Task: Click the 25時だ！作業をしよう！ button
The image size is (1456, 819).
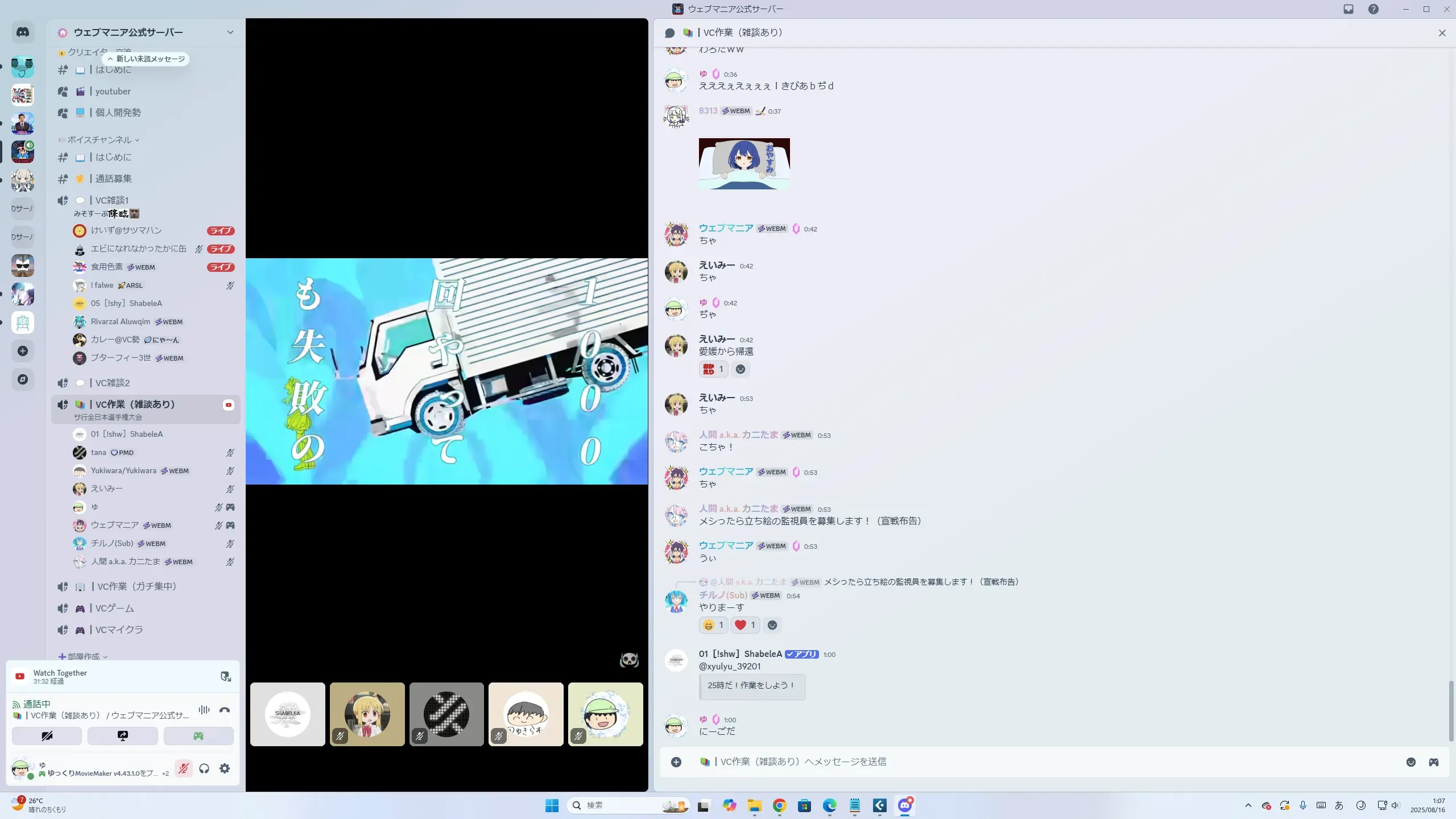Action: (x=751, y=686)
